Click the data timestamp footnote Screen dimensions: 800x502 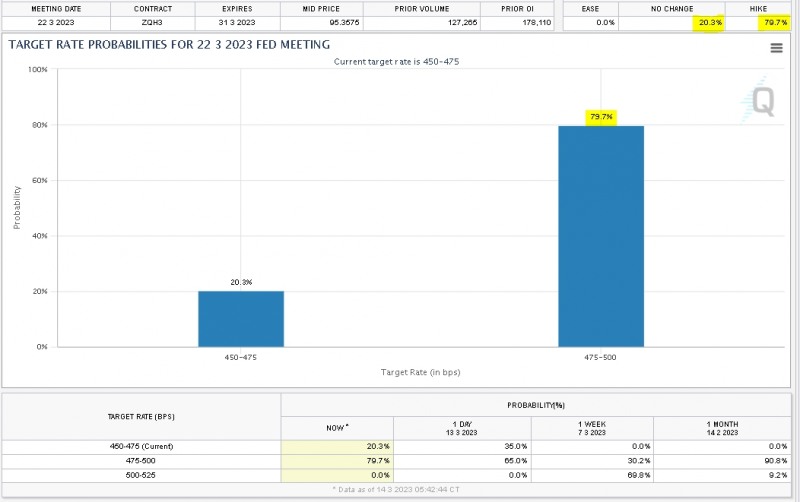[x=396, y=490]
